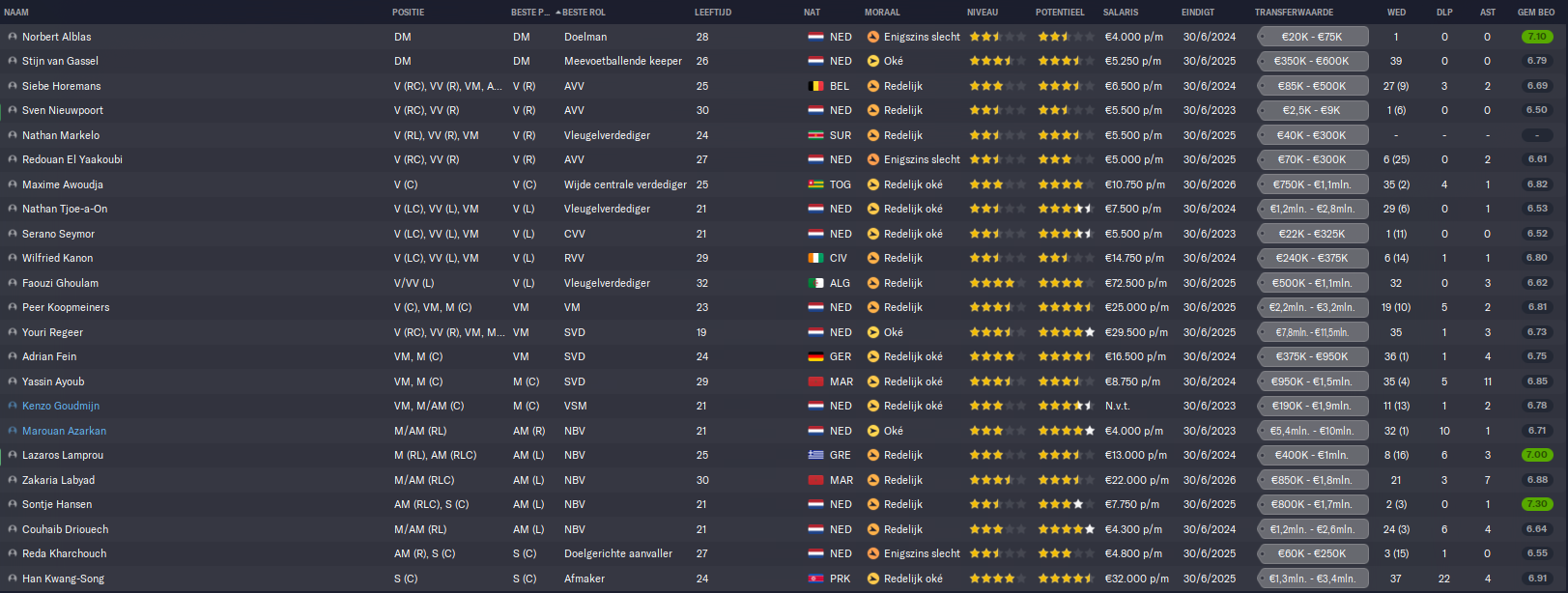Viewport: 1568px width, 593px height.
Task: Open Marouan Azarkan's player profile link
Action: (x=65, y=431)
